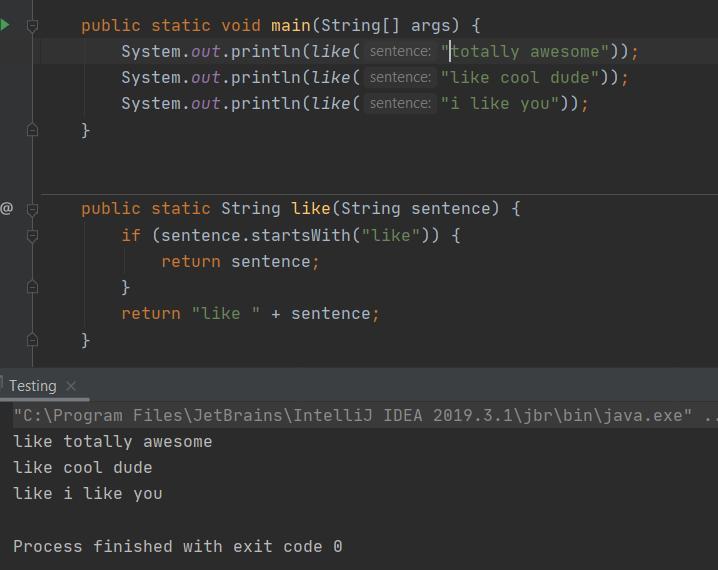Click sentence hint before "like cool dude"
This screenshot has height=570, width=718.
pos(400,77)
